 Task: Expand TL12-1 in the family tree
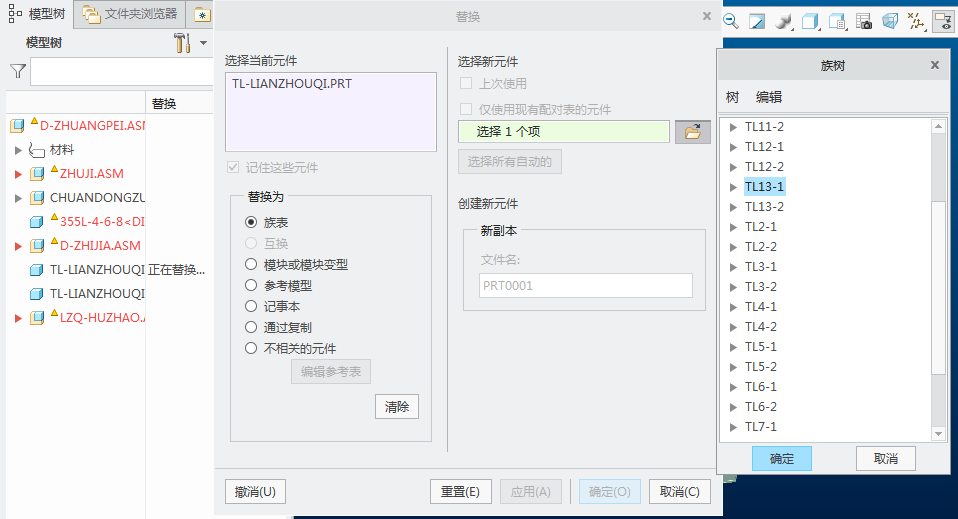[x=733, y=147]
